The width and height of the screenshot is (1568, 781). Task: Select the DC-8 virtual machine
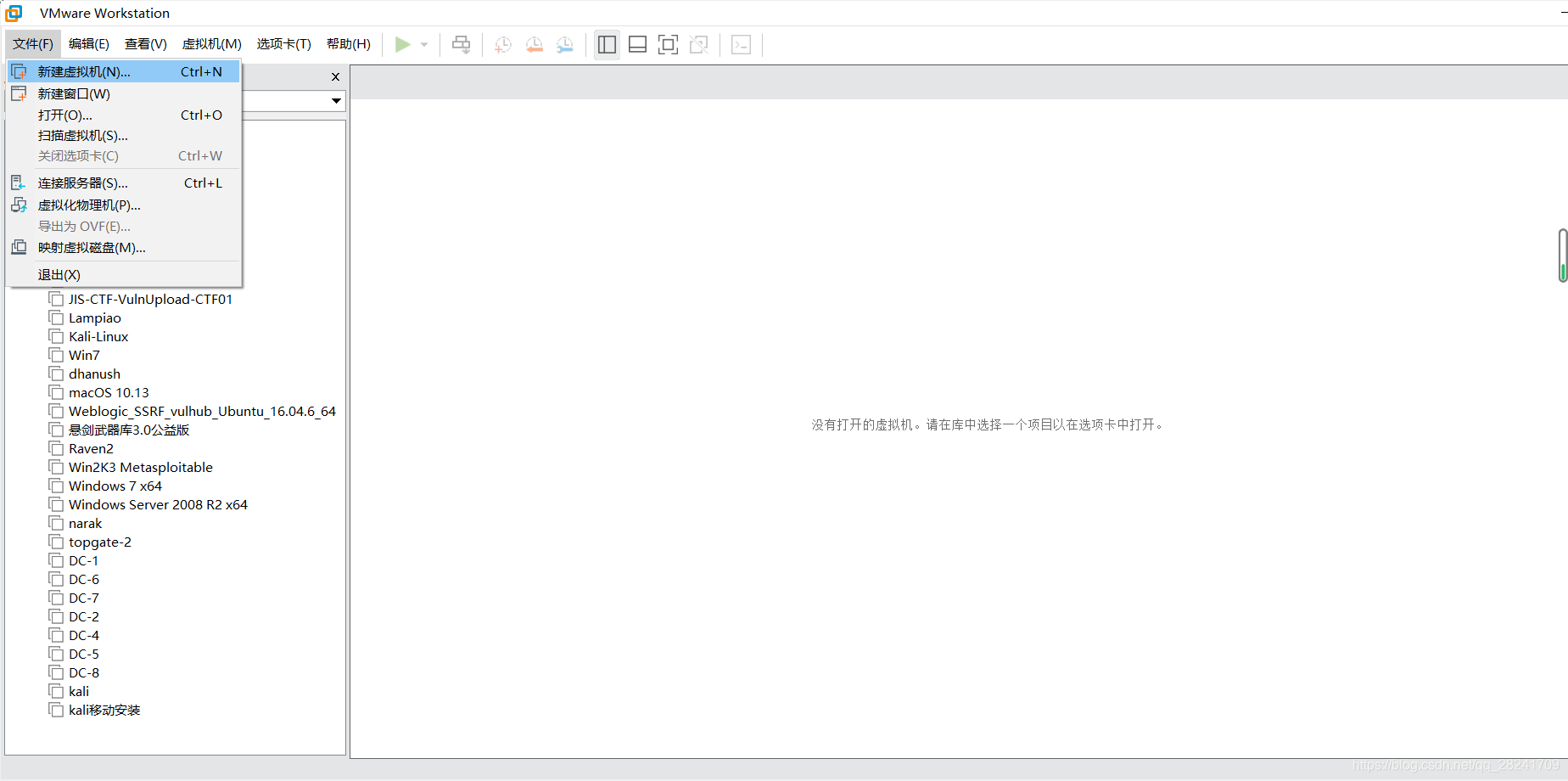click(84, 673)
